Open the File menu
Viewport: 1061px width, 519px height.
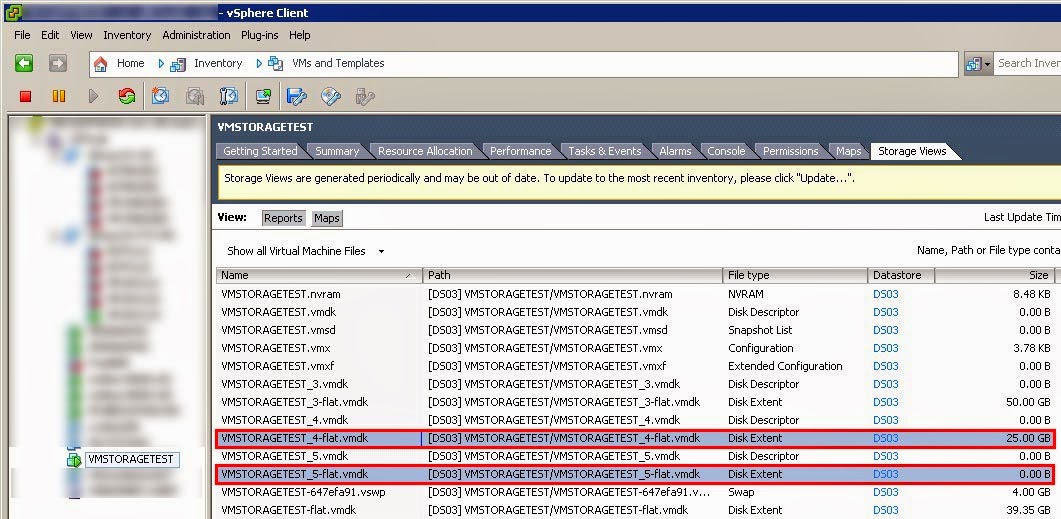[22, 35]
